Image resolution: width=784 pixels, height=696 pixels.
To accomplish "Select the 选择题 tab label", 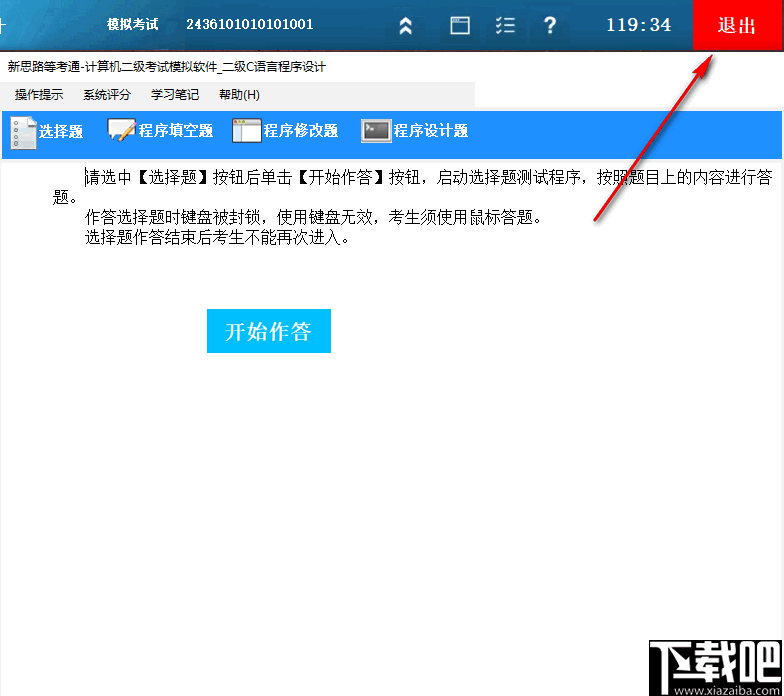I will 61,132.
